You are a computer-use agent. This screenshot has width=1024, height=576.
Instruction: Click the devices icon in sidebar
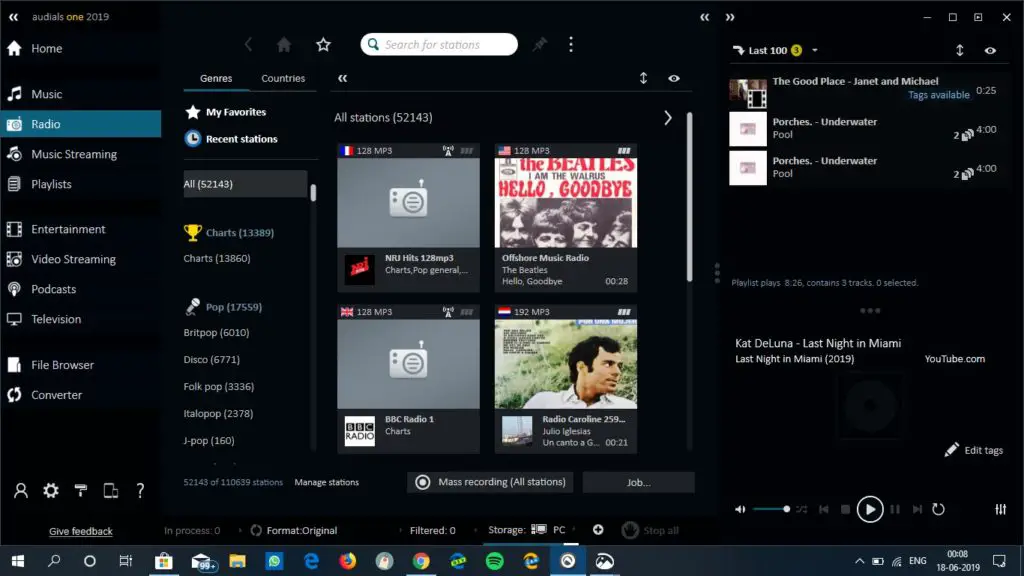[110, 490]
